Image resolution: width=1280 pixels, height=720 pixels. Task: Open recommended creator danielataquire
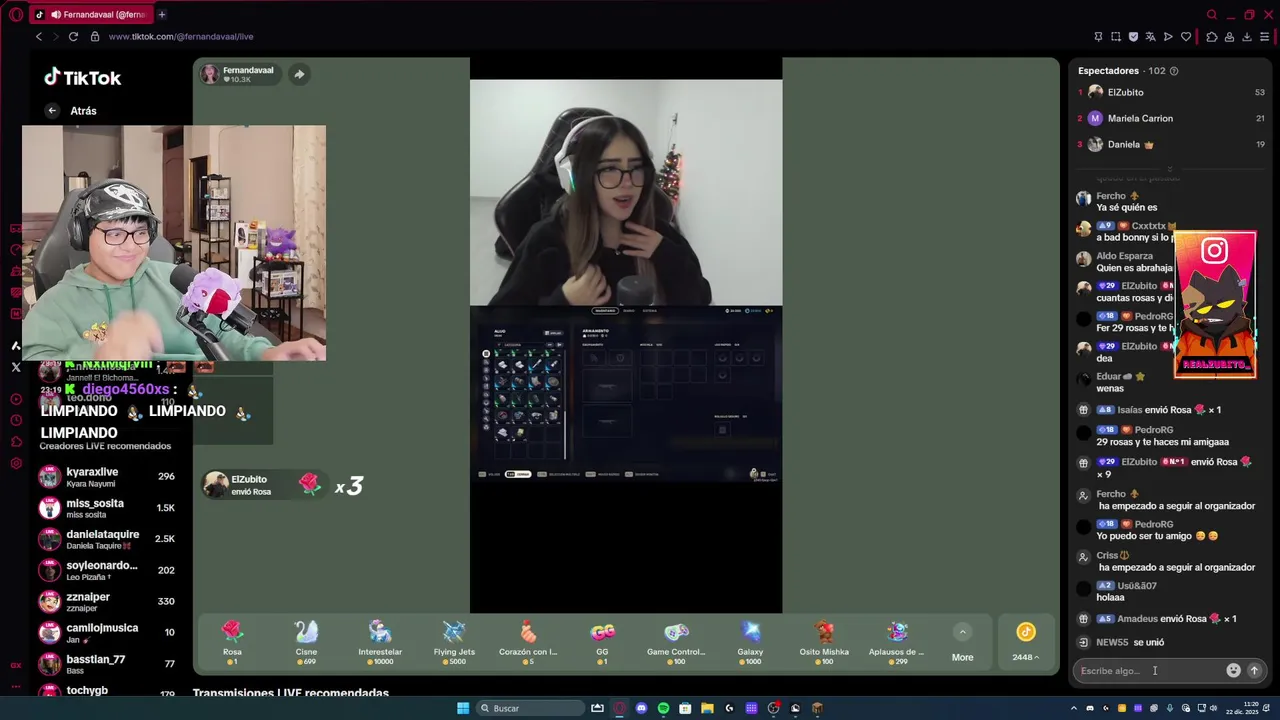[x=107, y=539]
